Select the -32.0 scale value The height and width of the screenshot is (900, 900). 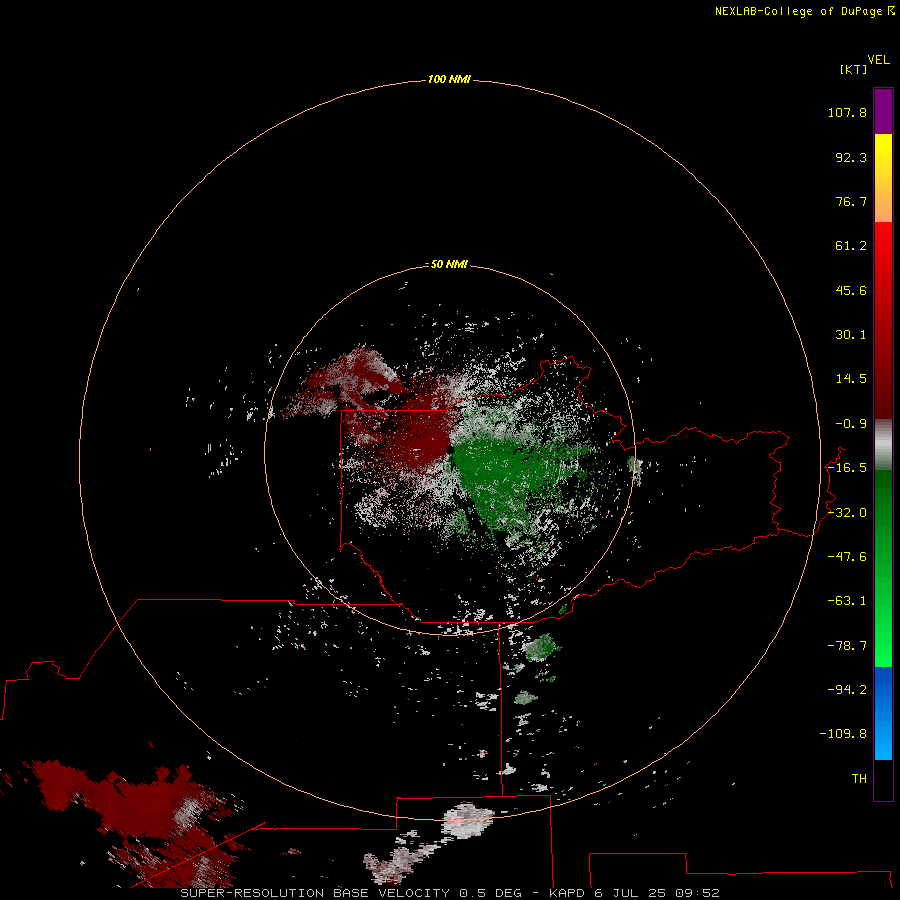(x=847, y=513)
